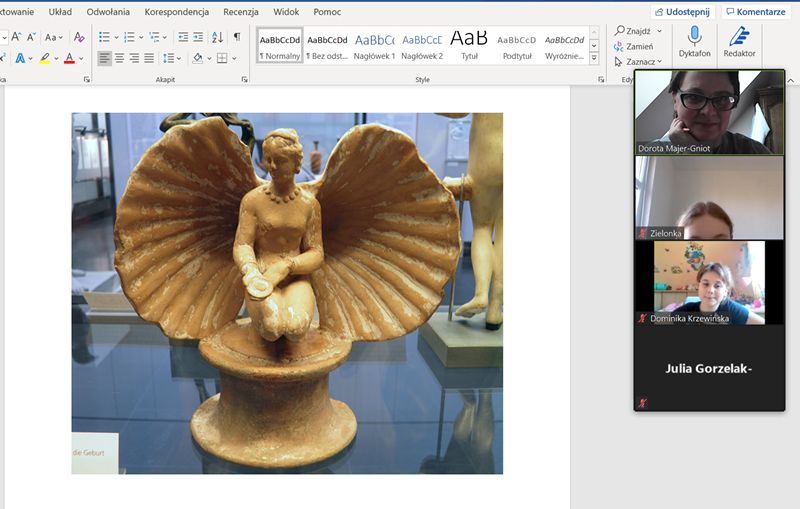The height and width of the screenshot is (509, 800).
Task: Start the Dyktafon dictation
Action: click(x=694, y=42)
